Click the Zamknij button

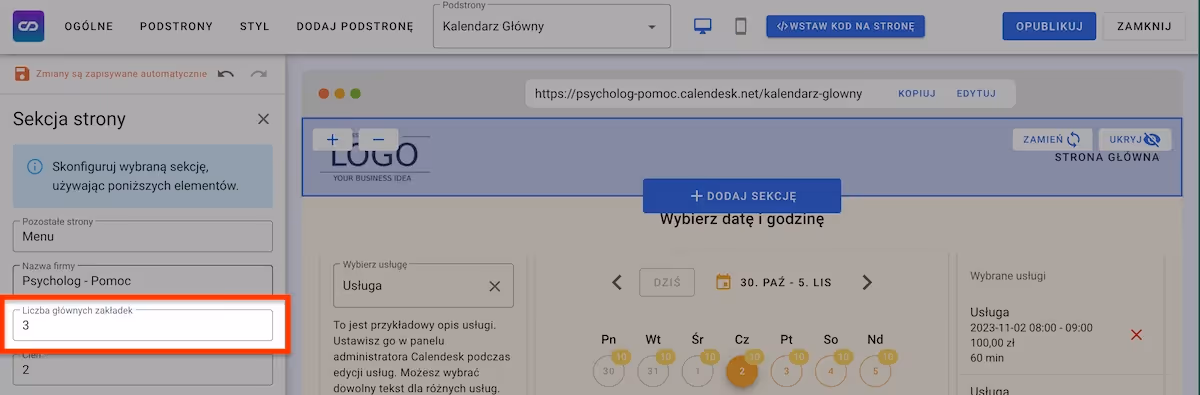click(x=1143, y=27)
